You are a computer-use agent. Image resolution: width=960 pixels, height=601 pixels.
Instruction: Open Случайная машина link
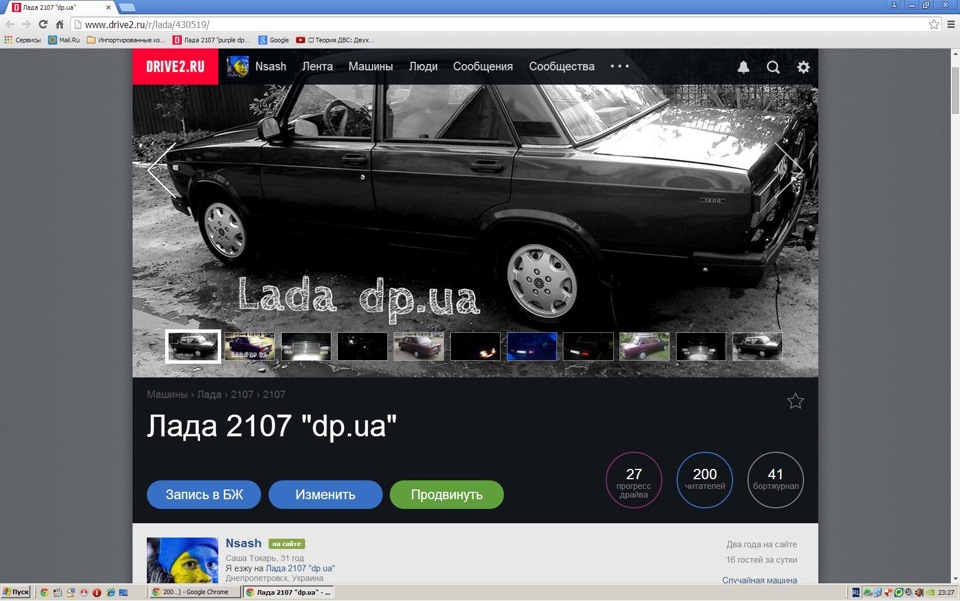(x=759, y=580)
